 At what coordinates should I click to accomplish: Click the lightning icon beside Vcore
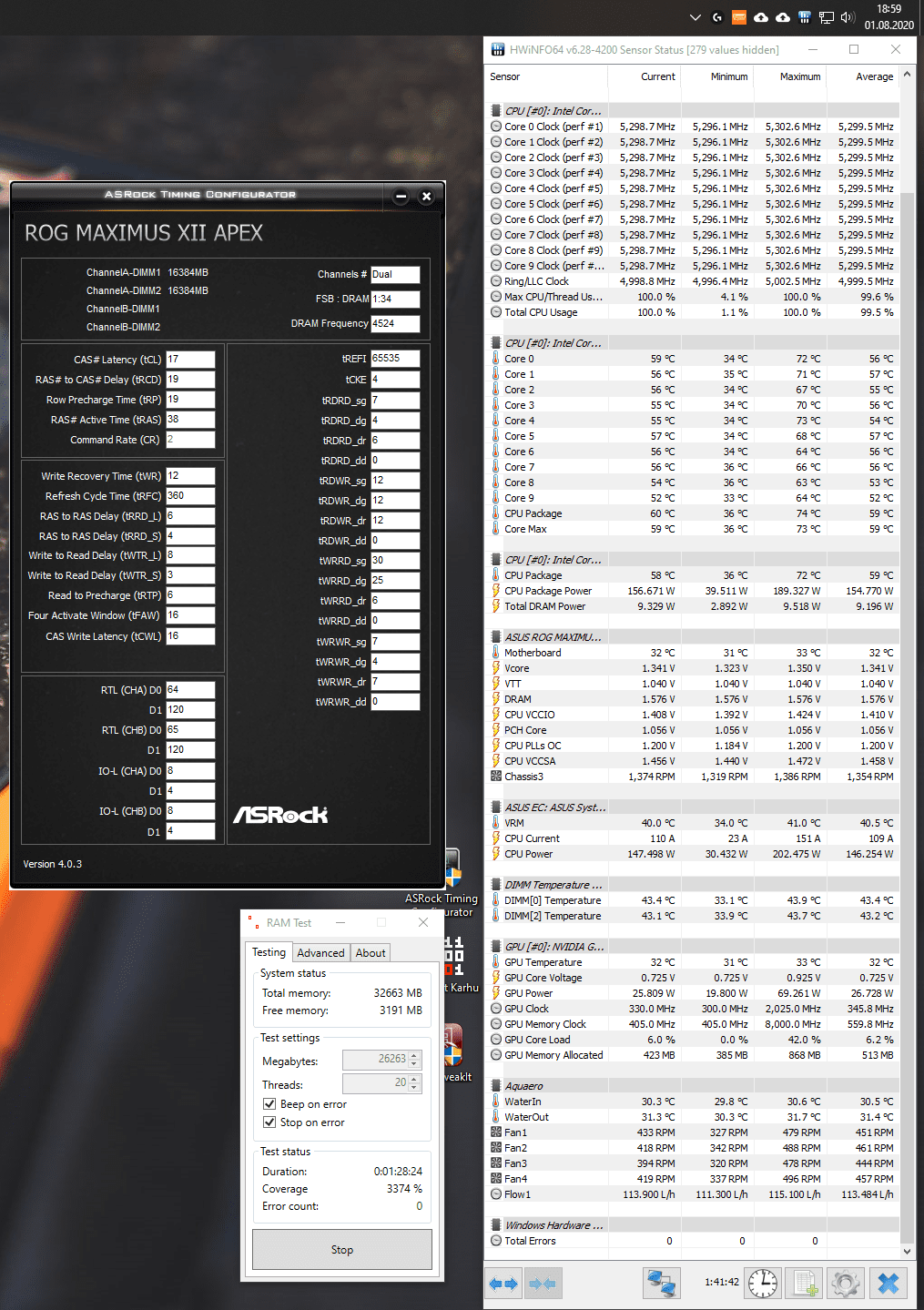(x=496, y=668)
